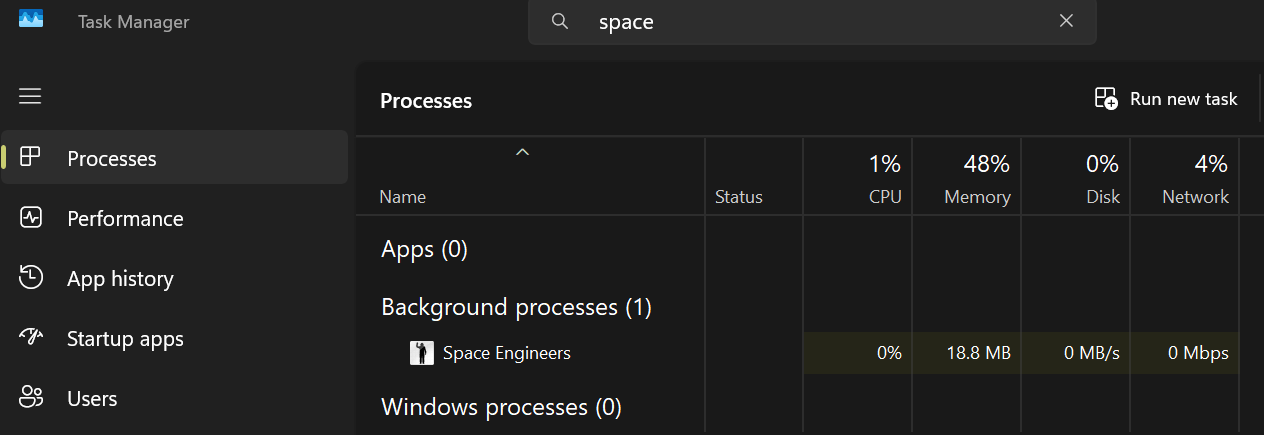Sort processes by Memory column
Viewport: 1264px width, 435px height.
click(976, 197)
